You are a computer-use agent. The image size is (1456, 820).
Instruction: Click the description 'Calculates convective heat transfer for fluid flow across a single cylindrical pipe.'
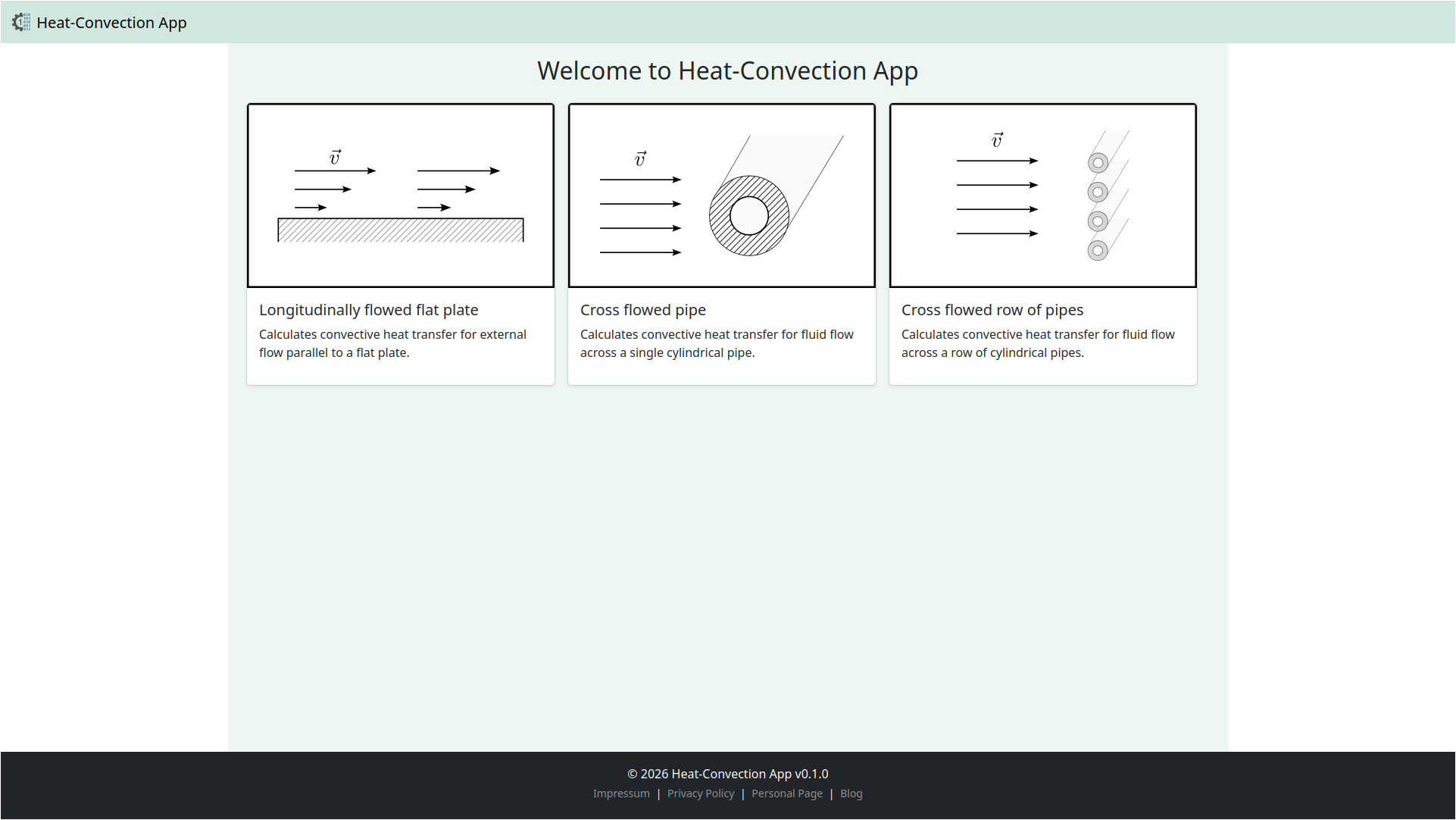[717, 343]
